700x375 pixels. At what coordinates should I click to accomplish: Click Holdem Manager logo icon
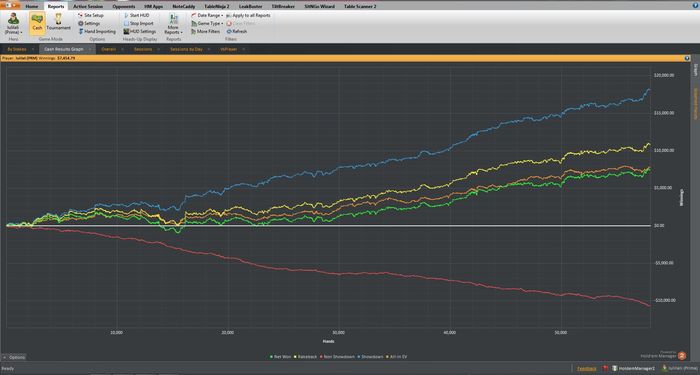(x=682, y=356)
